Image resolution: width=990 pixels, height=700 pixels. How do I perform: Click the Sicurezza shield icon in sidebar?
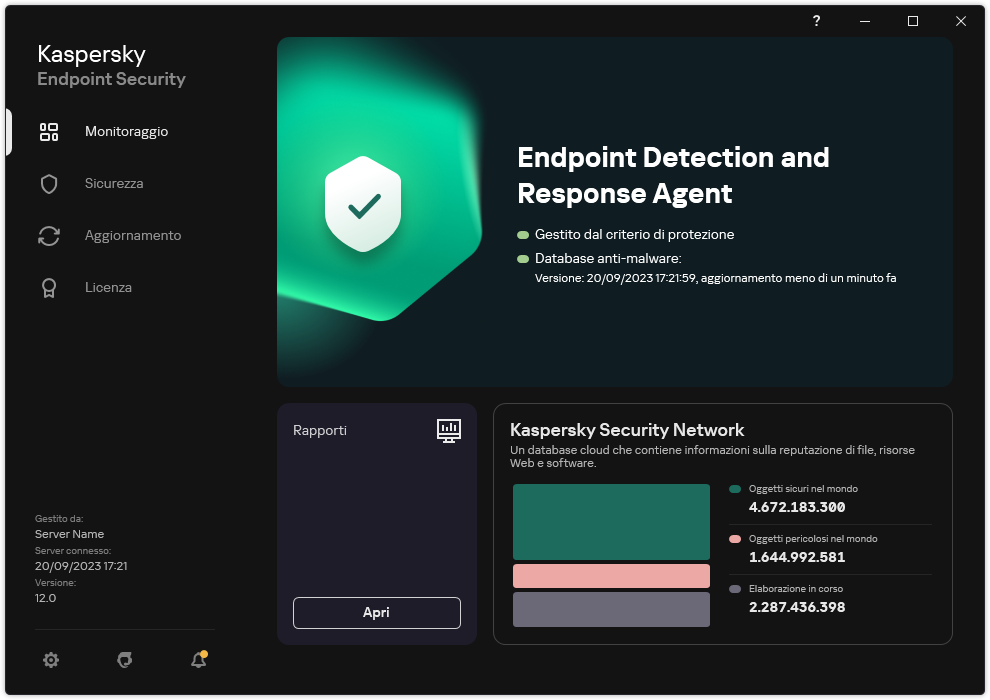[x=49, y=184]
